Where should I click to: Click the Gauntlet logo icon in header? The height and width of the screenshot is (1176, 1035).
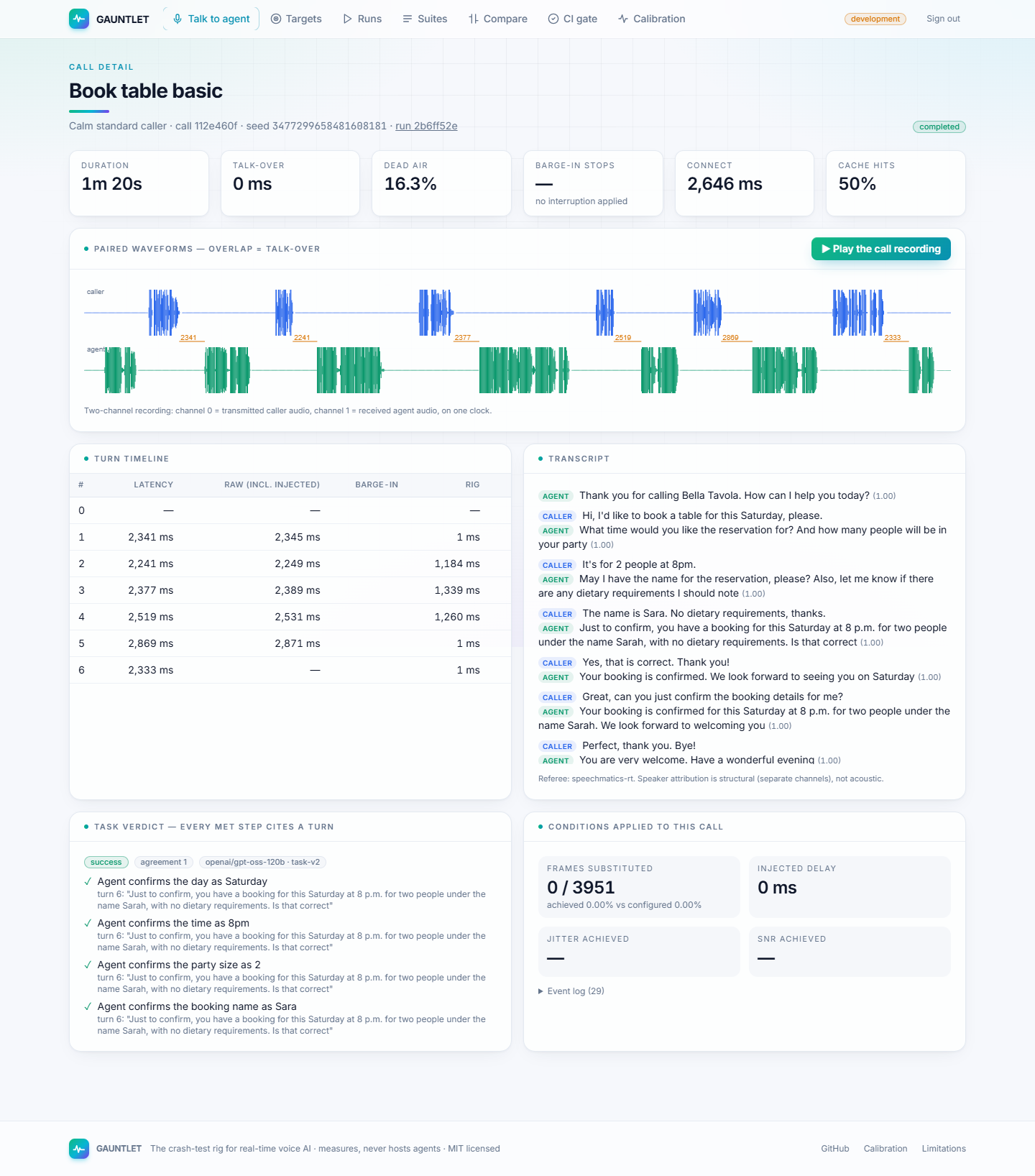click(x=79, y=19)
